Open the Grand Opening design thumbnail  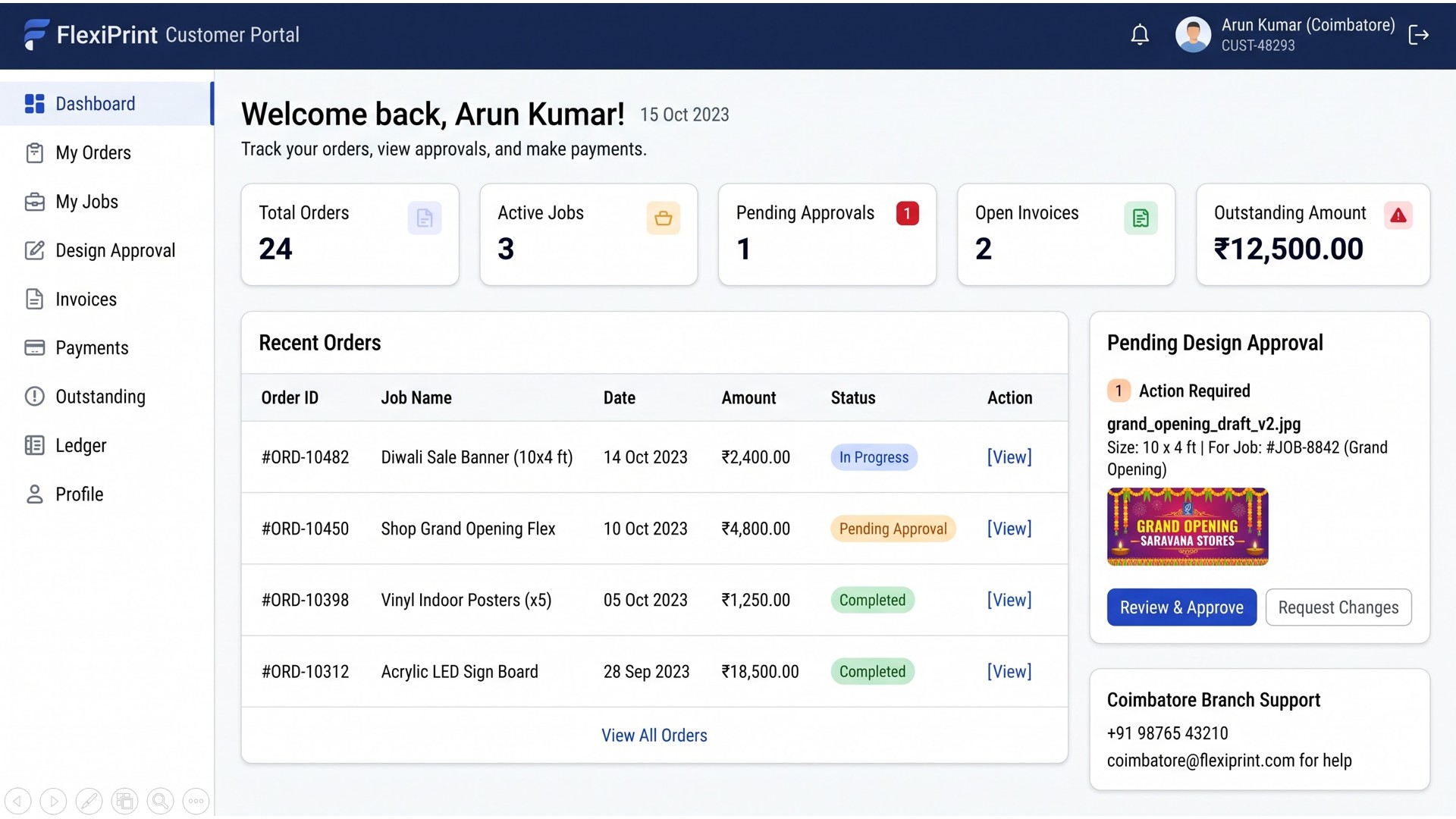tap(1188, 527)
